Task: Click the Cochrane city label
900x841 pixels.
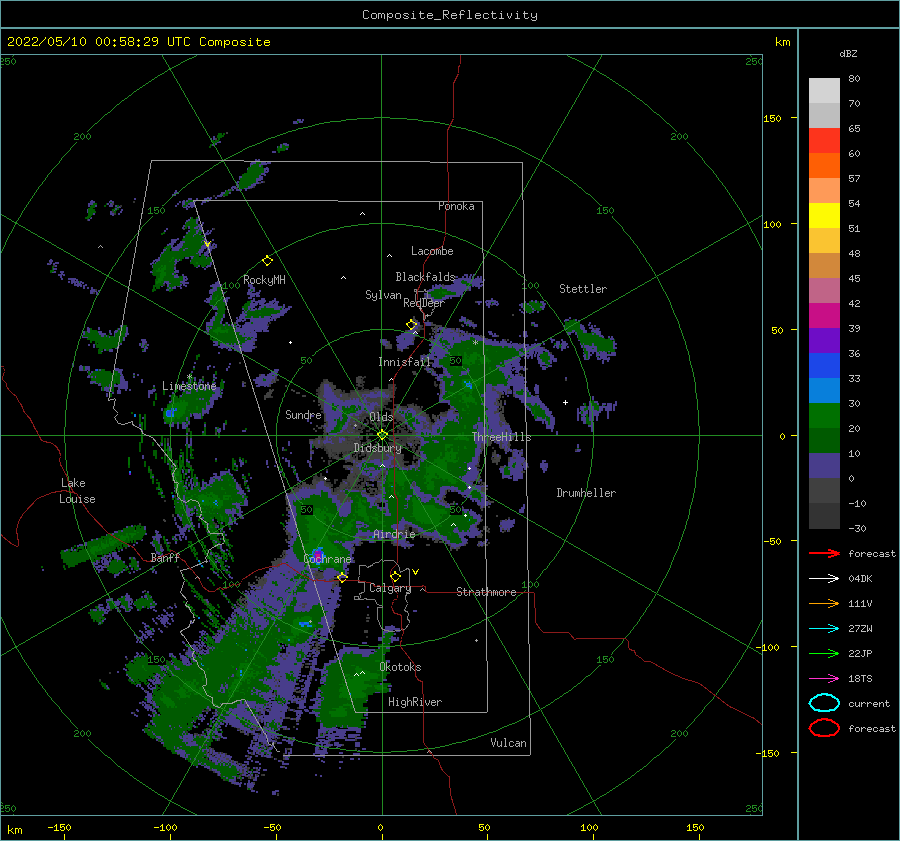Action: 327,559
